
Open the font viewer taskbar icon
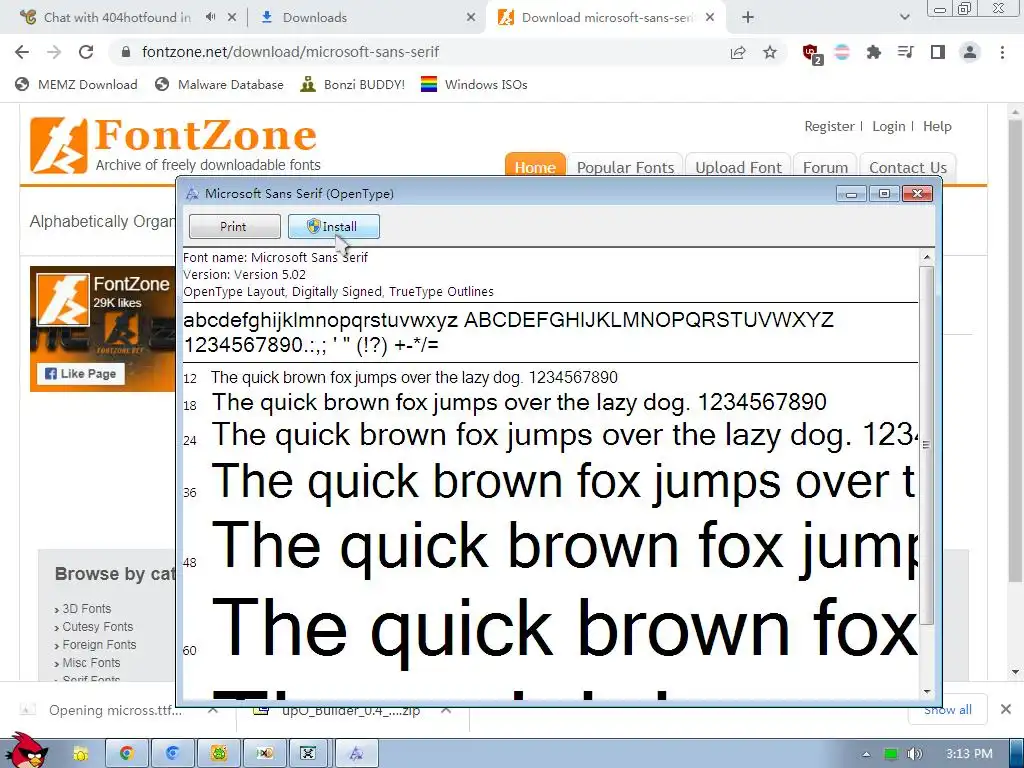tap(356, 753)
